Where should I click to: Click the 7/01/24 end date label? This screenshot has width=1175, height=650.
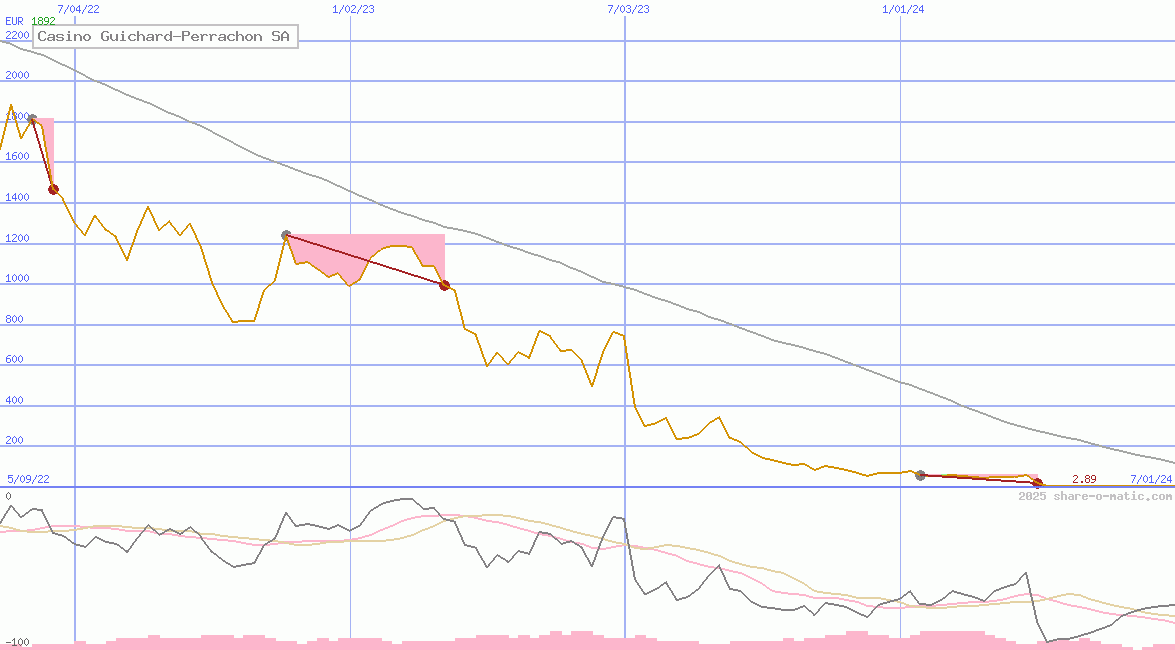[1151, 479]
